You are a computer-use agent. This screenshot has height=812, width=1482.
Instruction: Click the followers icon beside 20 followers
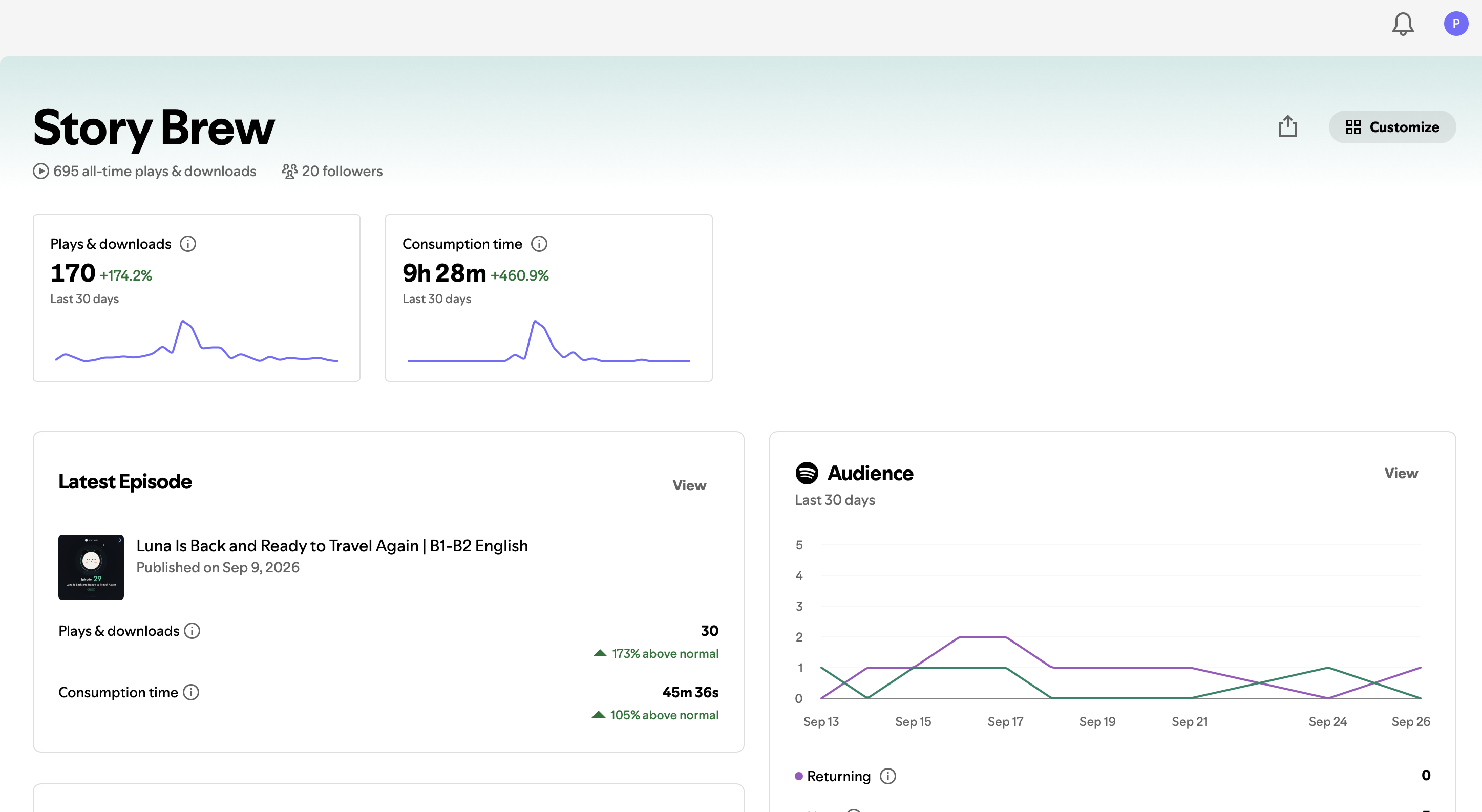pos(289,172)
